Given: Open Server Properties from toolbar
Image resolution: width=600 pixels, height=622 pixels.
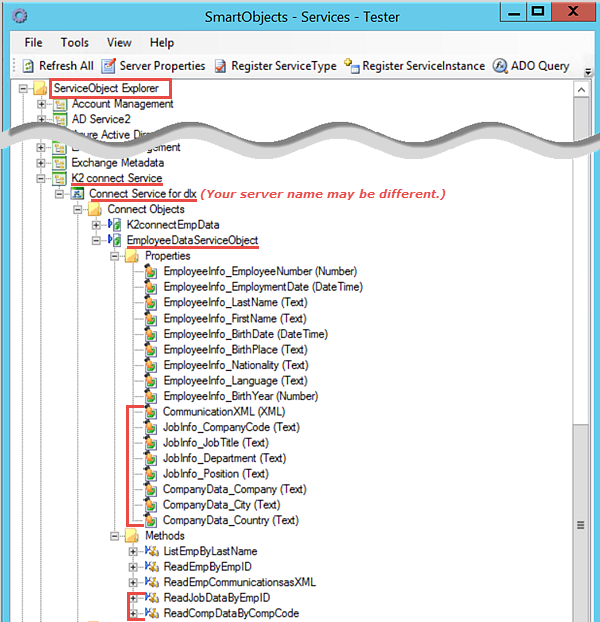Looking at the screenshot, I should point(108,66).
